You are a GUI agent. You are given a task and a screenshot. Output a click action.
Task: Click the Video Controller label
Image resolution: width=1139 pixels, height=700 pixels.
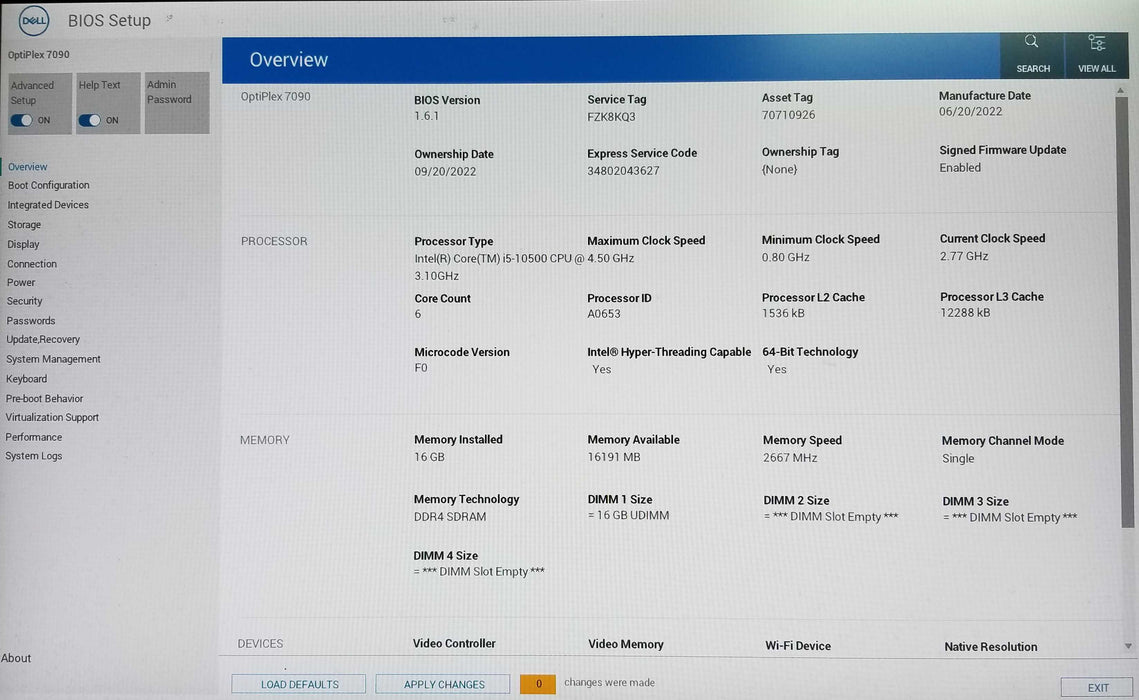454,643
